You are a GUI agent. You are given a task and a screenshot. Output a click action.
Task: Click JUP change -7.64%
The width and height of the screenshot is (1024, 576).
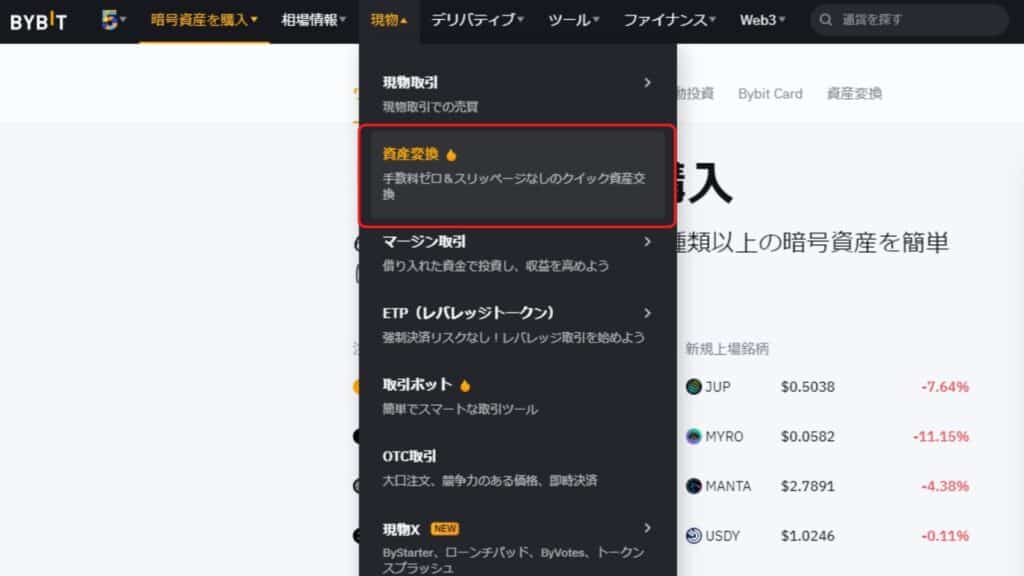click(x=945, y=387)
